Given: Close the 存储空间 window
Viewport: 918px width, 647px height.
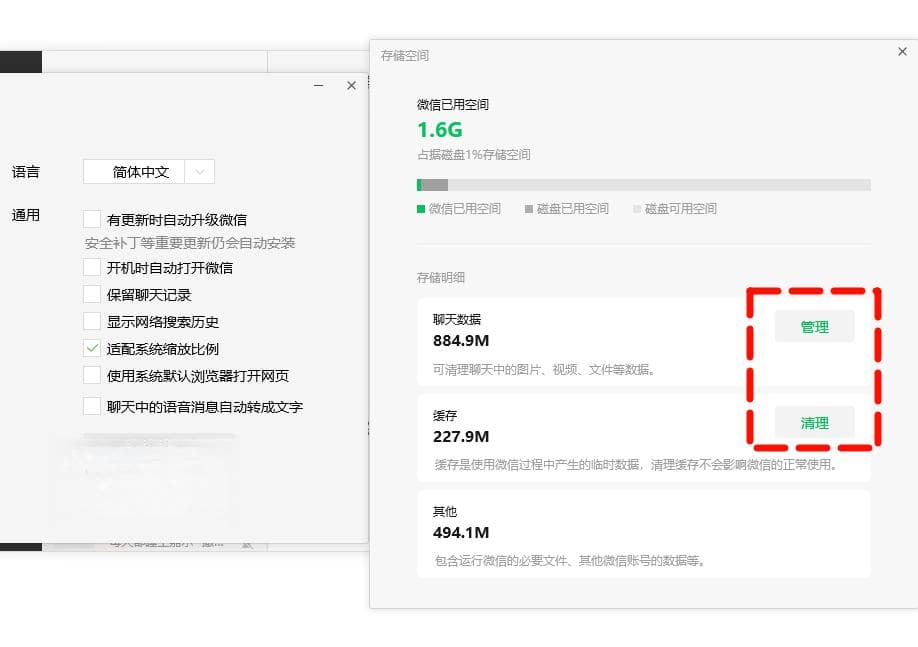Looking at the screenshot, I should coord(902,52).
